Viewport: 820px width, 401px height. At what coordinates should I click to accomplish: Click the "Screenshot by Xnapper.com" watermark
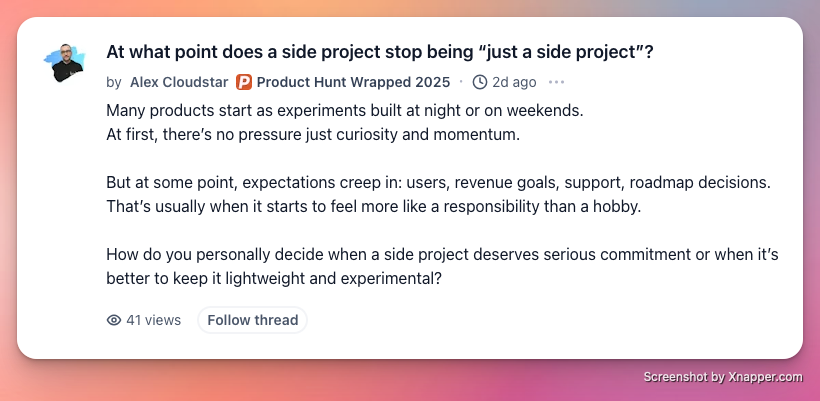pyautogui.click(x=722, y=377)
